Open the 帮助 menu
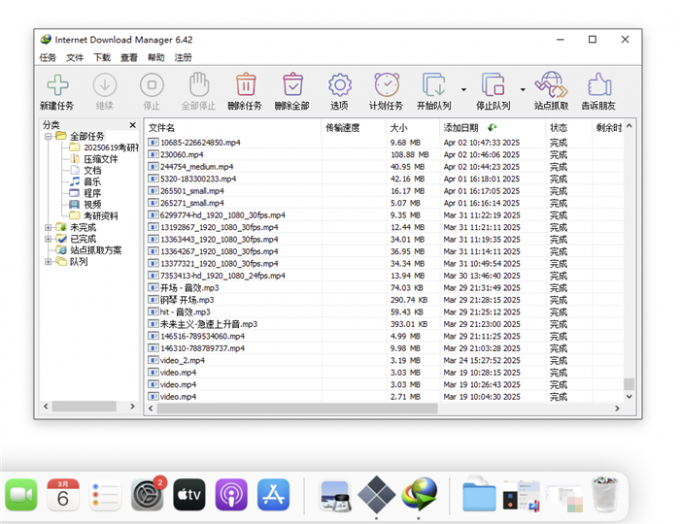Screen dimensions: 680x524 (x=156, y=57)
